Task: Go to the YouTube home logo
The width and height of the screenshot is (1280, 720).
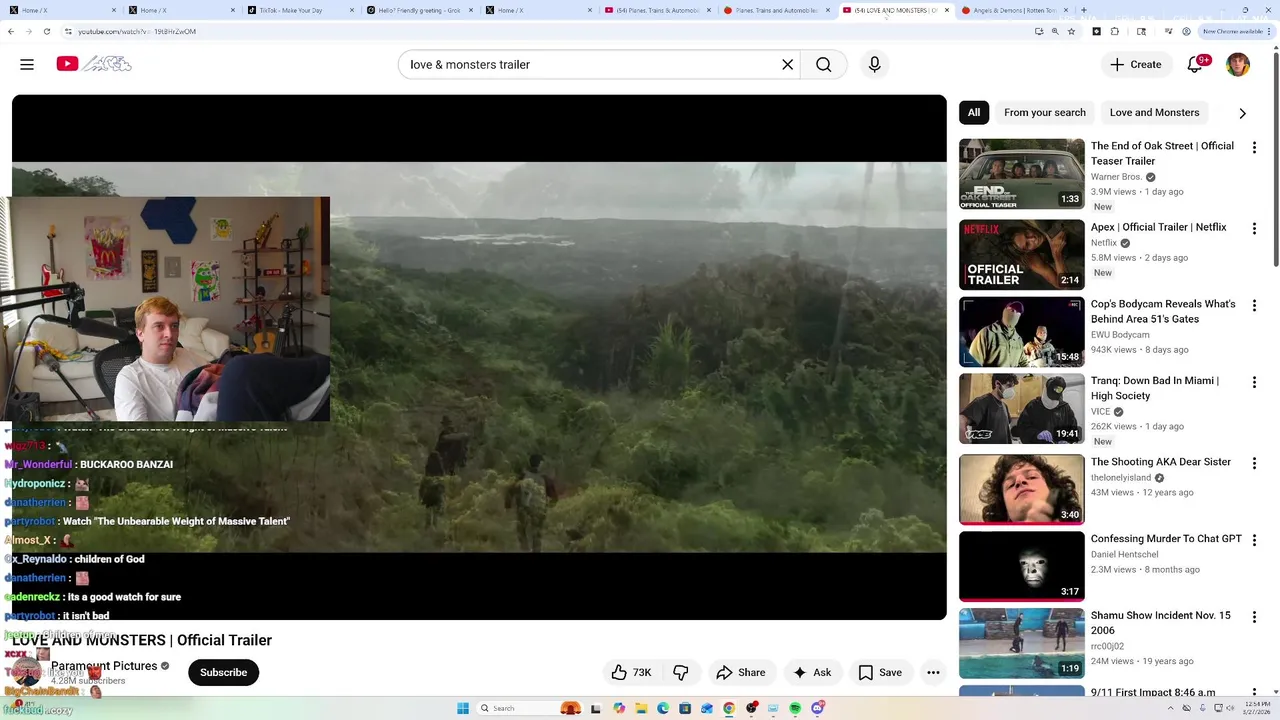Action: click(x=94, y=64)
